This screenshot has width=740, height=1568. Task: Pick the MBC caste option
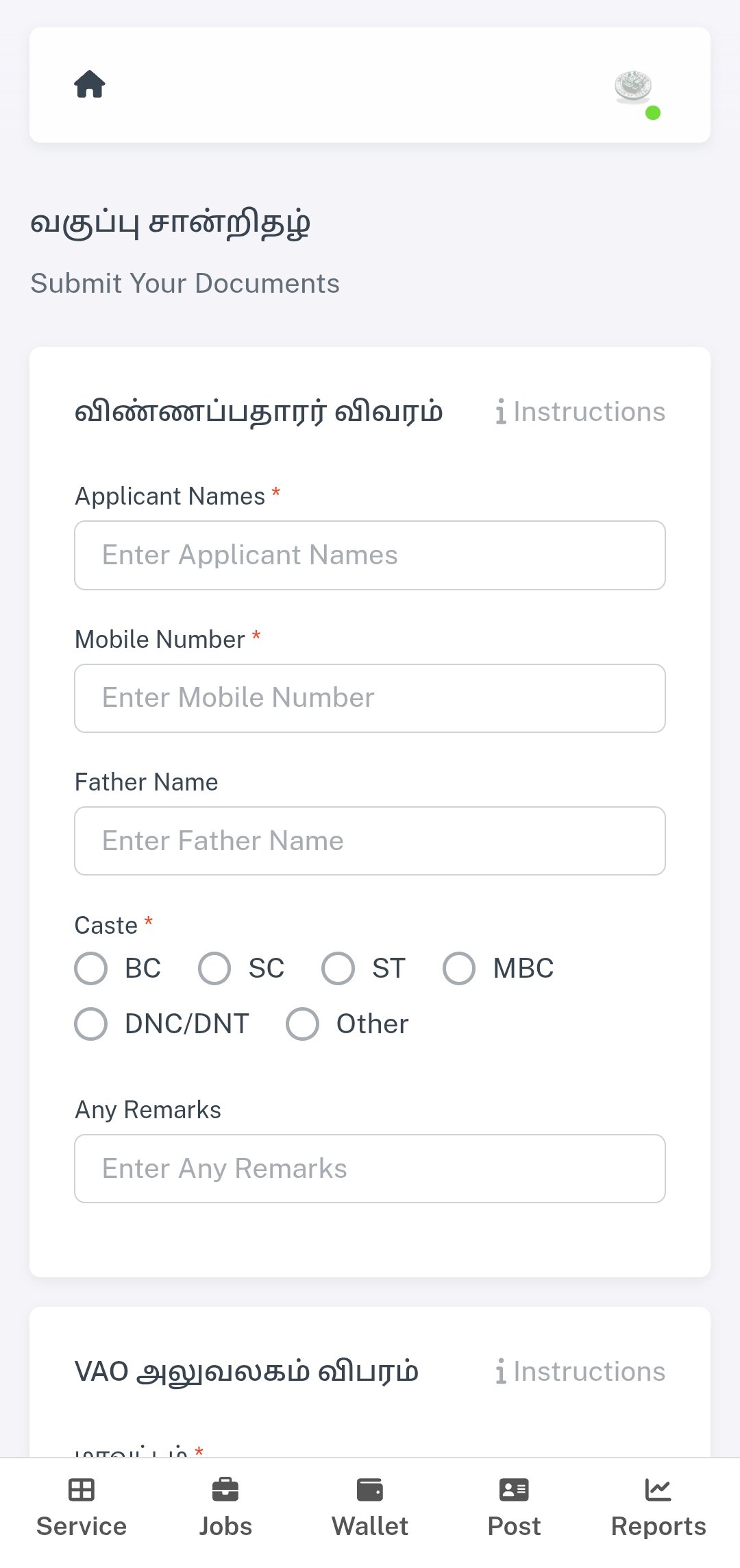[x=459, y=969]
